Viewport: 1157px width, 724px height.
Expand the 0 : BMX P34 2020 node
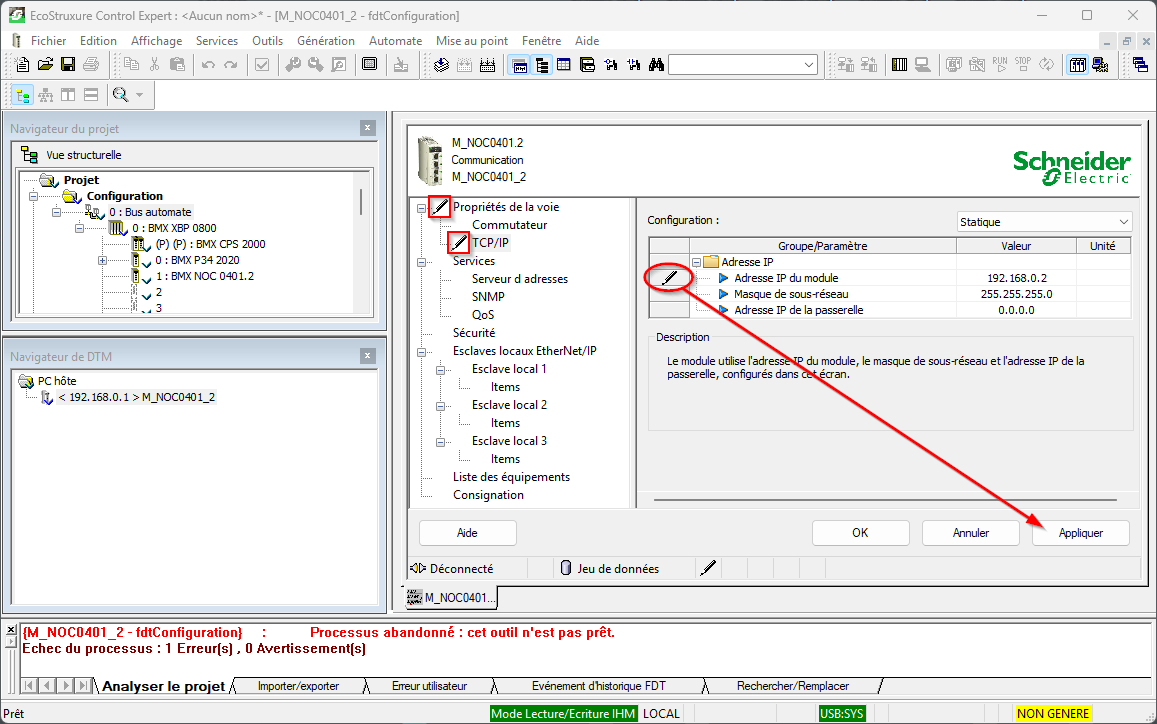[x=103, y=261]
